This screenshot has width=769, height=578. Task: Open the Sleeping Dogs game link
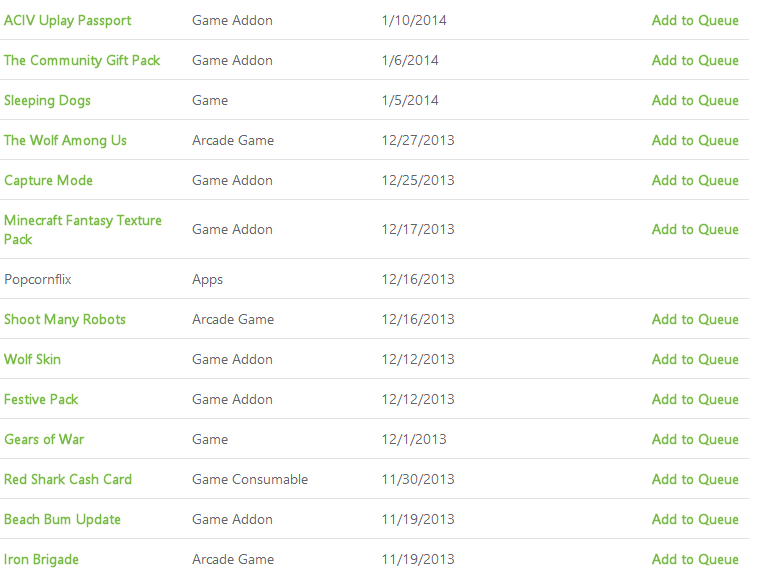click(x=47, y=101)
